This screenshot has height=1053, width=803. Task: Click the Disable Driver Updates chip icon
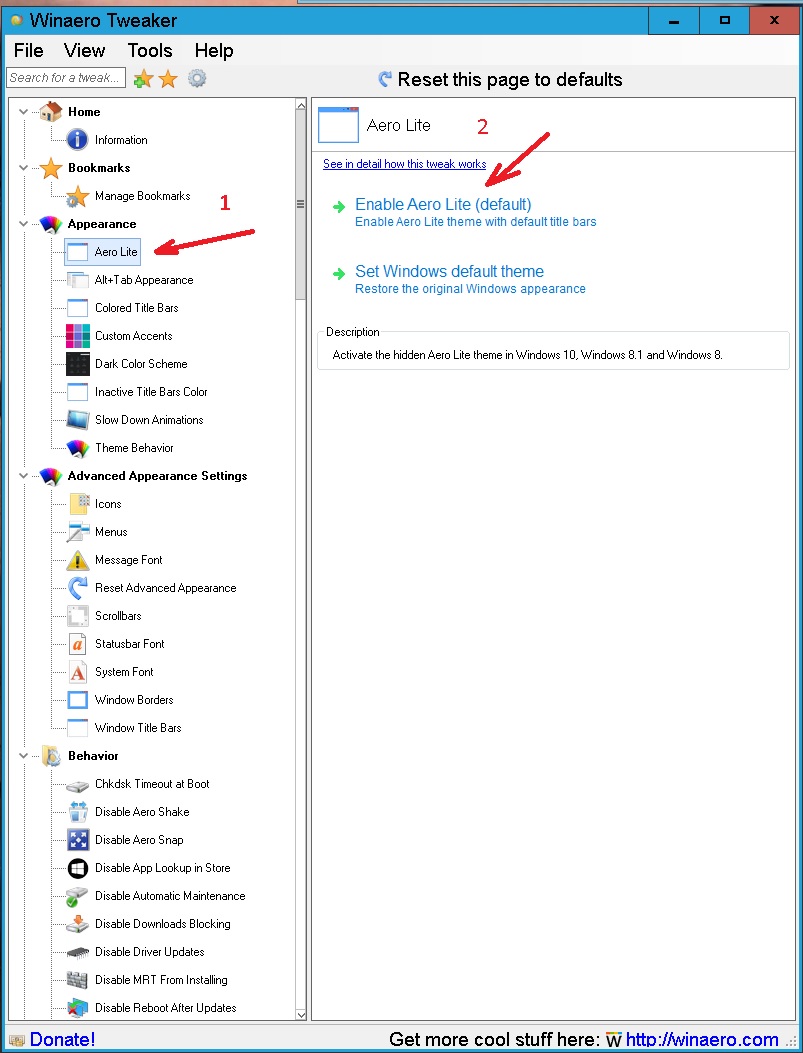[78, 952]
